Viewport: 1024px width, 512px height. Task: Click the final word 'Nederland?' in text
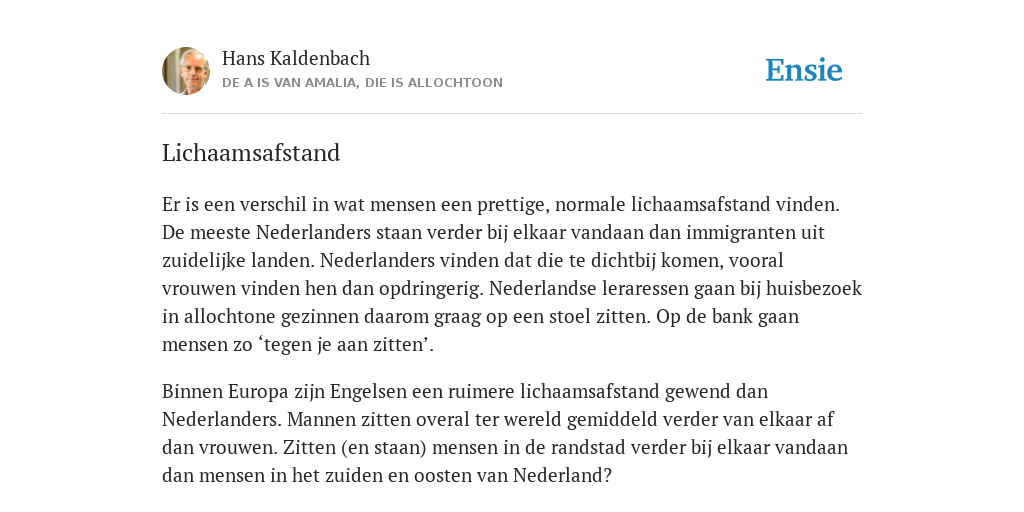coord(562,475)
